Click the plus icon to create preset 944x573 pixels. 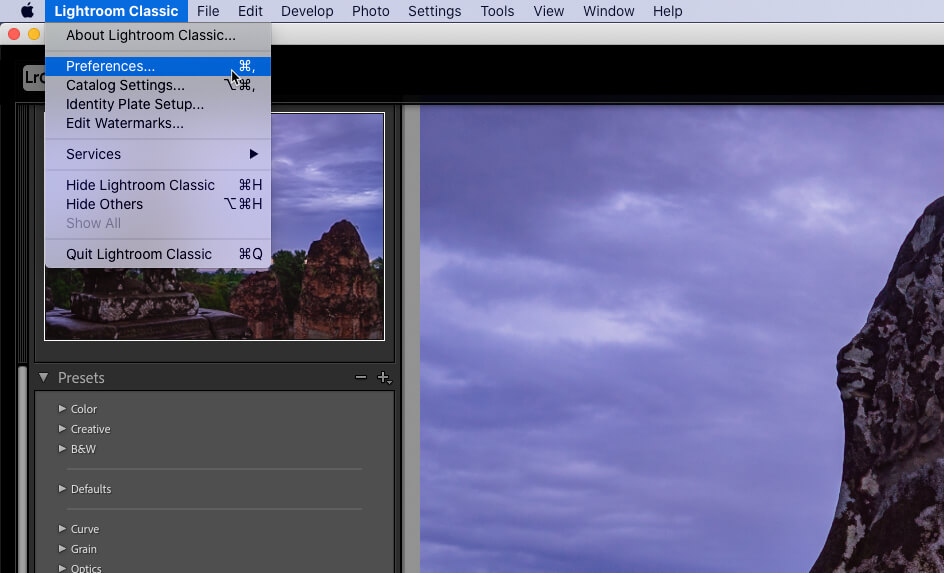coord(383,378)
